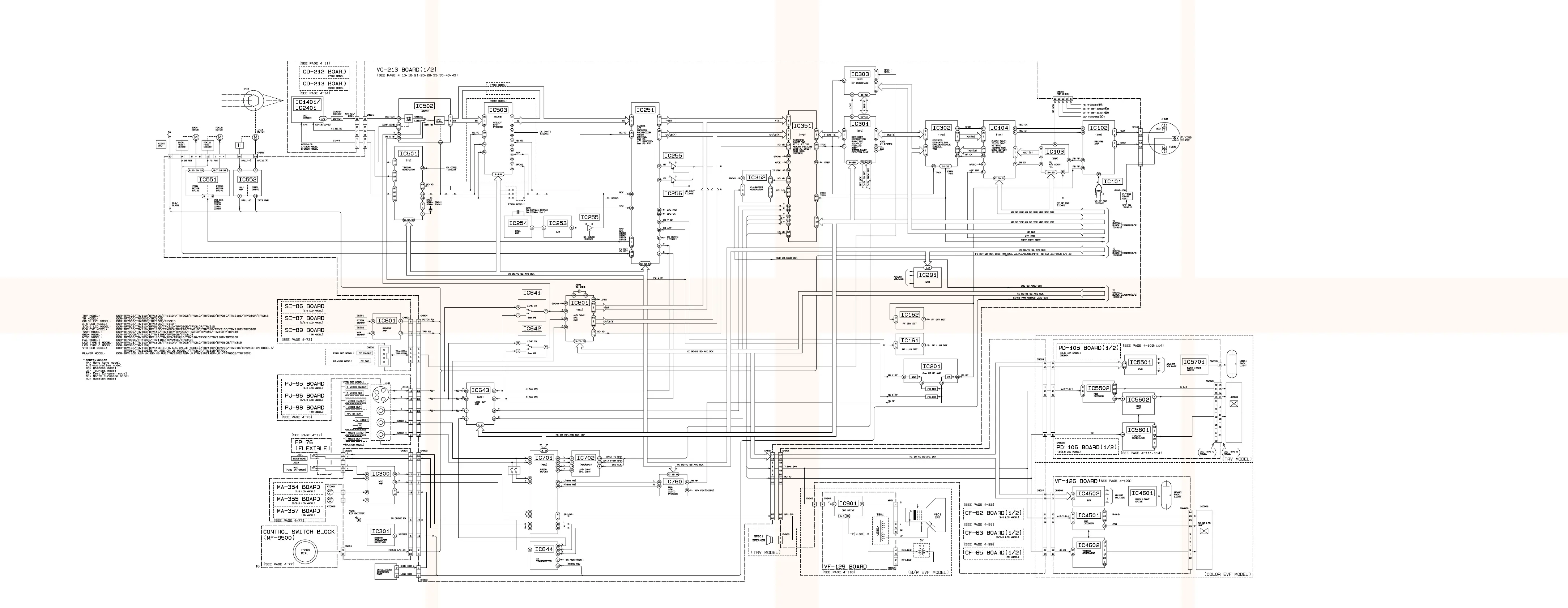Screen dimensions: 1568x608
Task: Click the IC641 Line In/8mm PB switch
Action: (529, 311)
